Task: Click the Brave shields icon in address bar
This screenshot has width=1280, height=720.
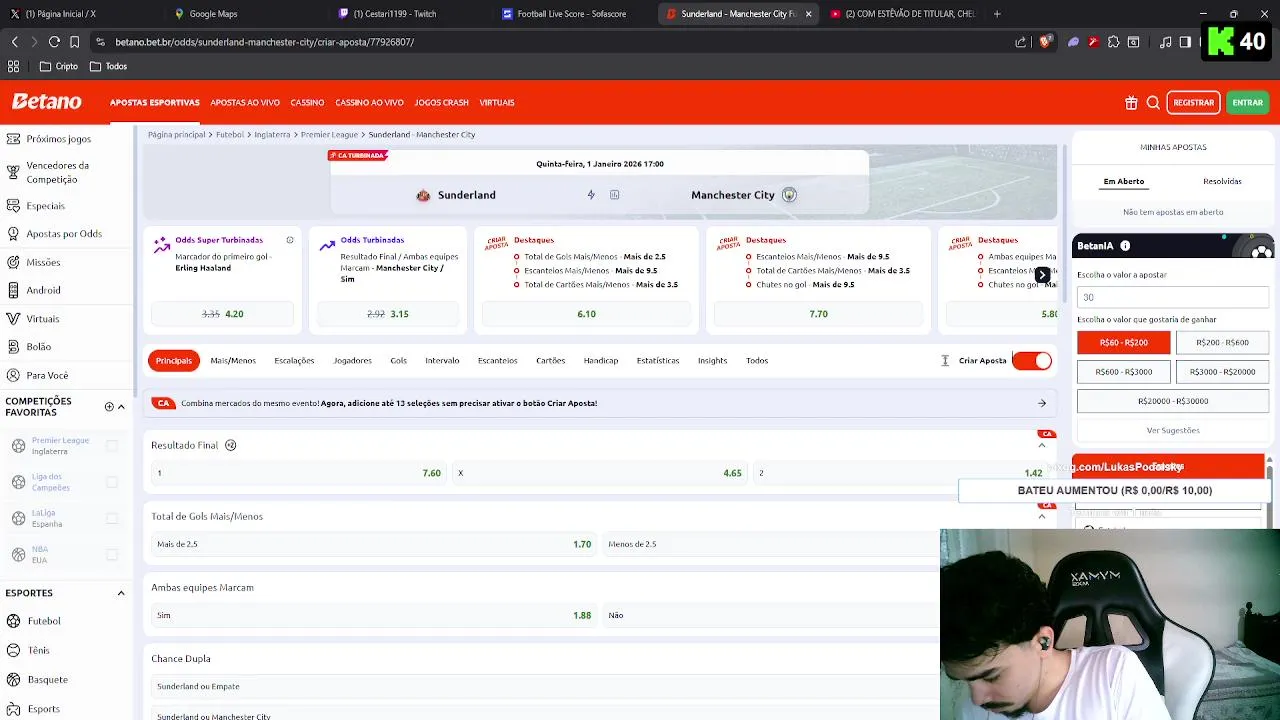Action: tap(1045, 42)
